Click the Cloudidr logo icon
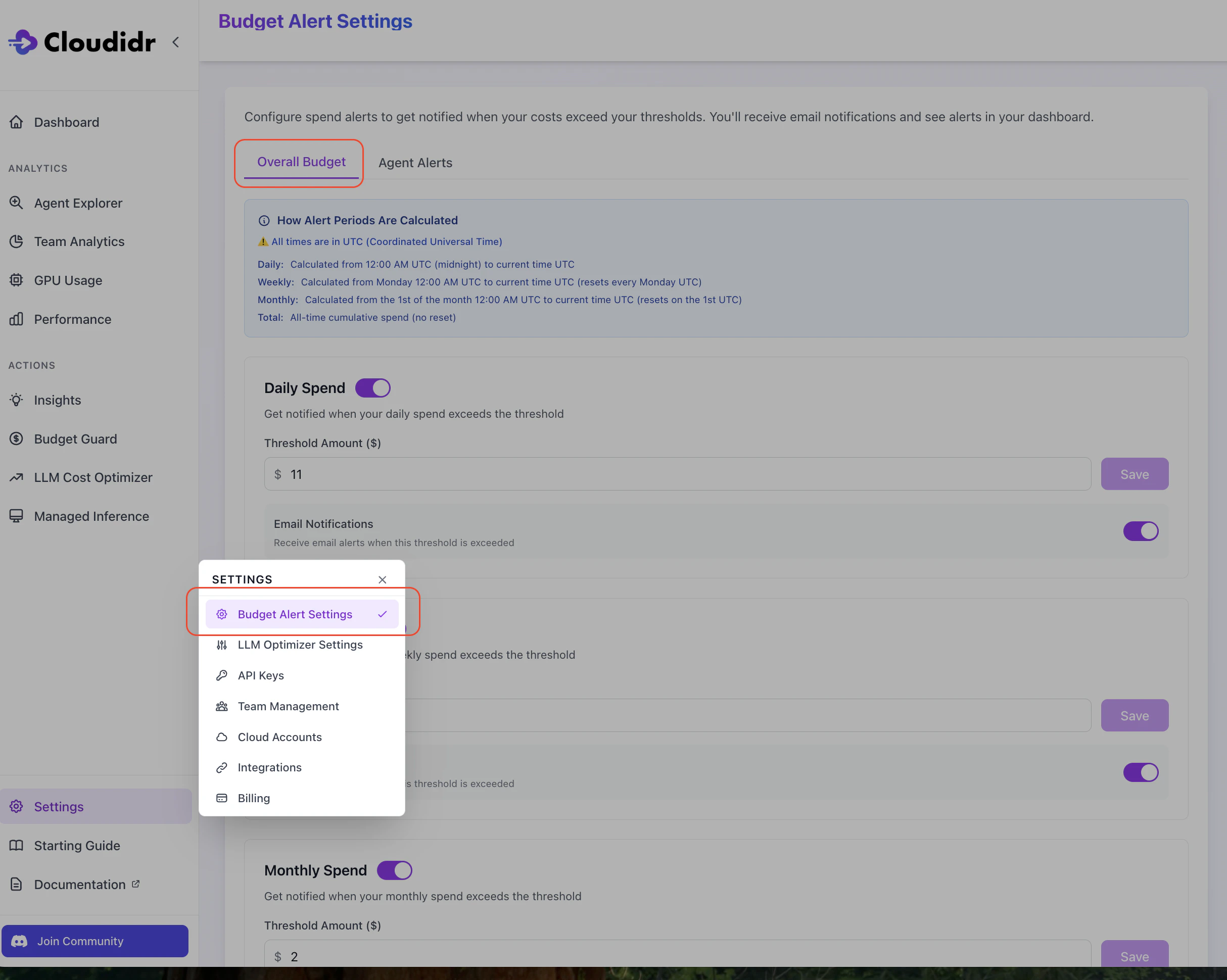Screen dimensions: 1227x980 pyautogui.click(x=23, y=42)
